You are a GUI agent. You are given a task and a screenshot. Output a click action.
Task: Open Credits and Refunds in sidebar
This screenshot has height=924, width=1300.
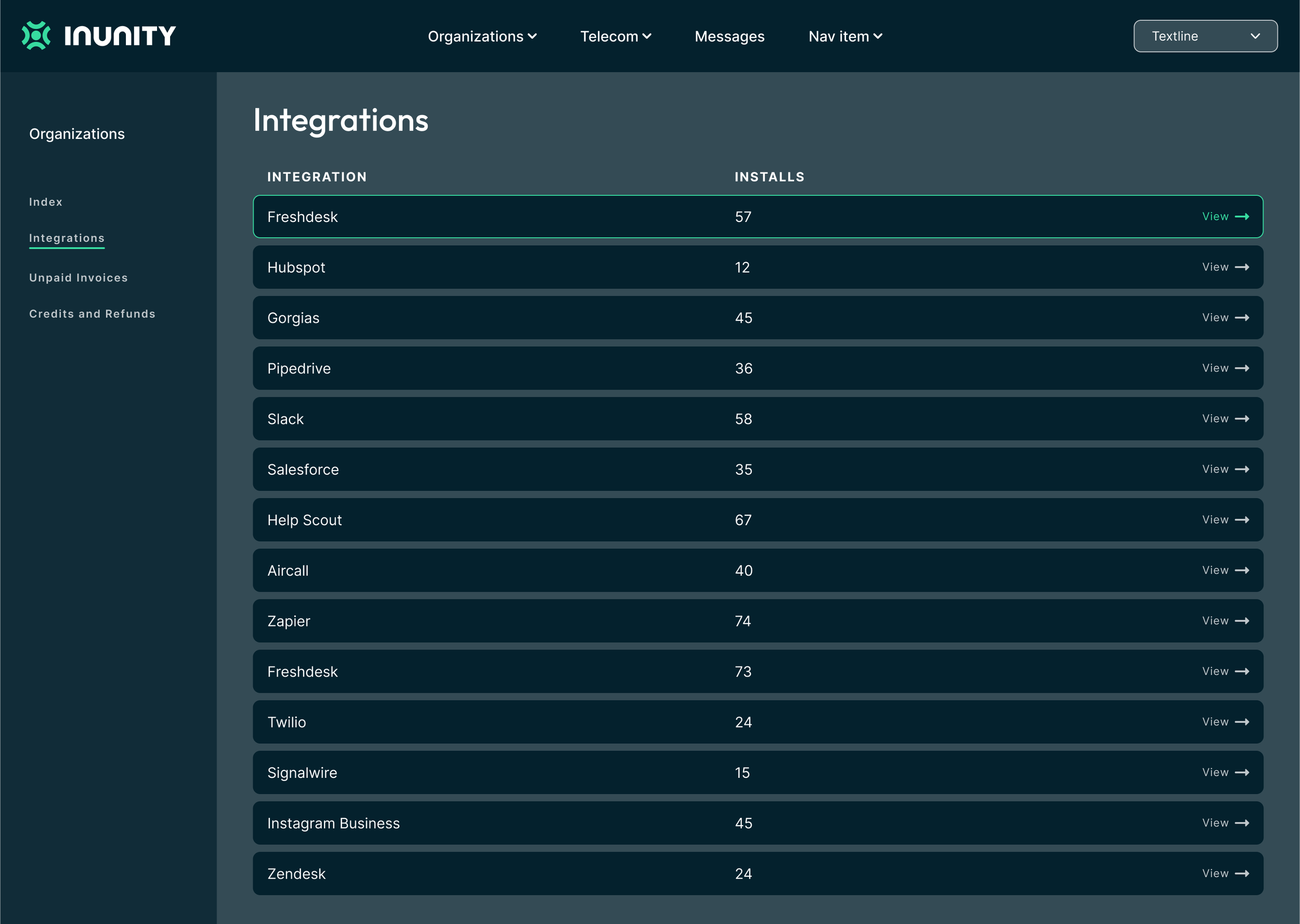coord(92,314)
